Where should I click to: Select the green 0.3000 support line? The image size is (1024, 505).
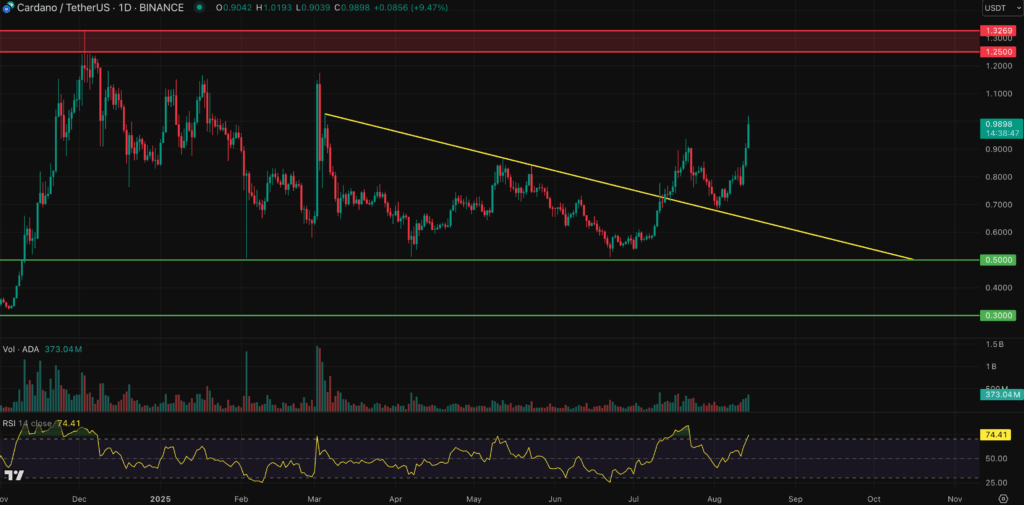[x=490, y=315]
